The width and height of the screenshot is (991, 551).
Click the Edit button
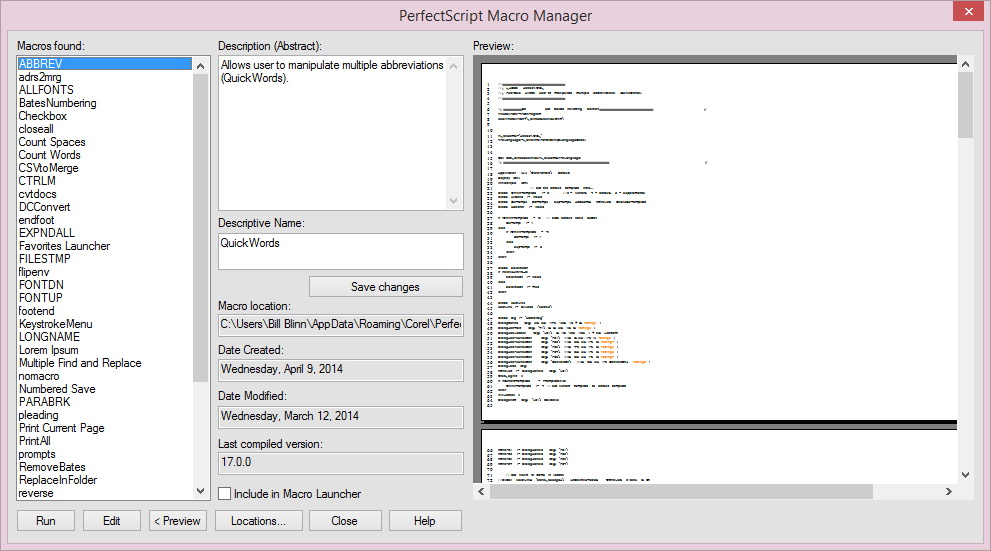click(x=112, y=521)
